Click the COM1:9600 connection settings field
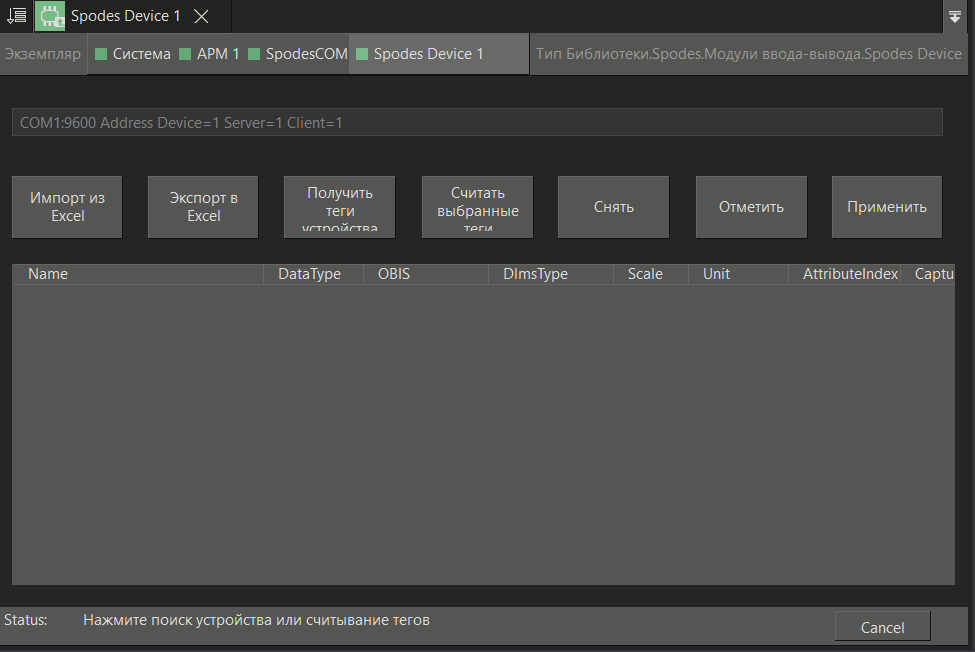Viewport: 975px width, 652px height. [476, 121]
